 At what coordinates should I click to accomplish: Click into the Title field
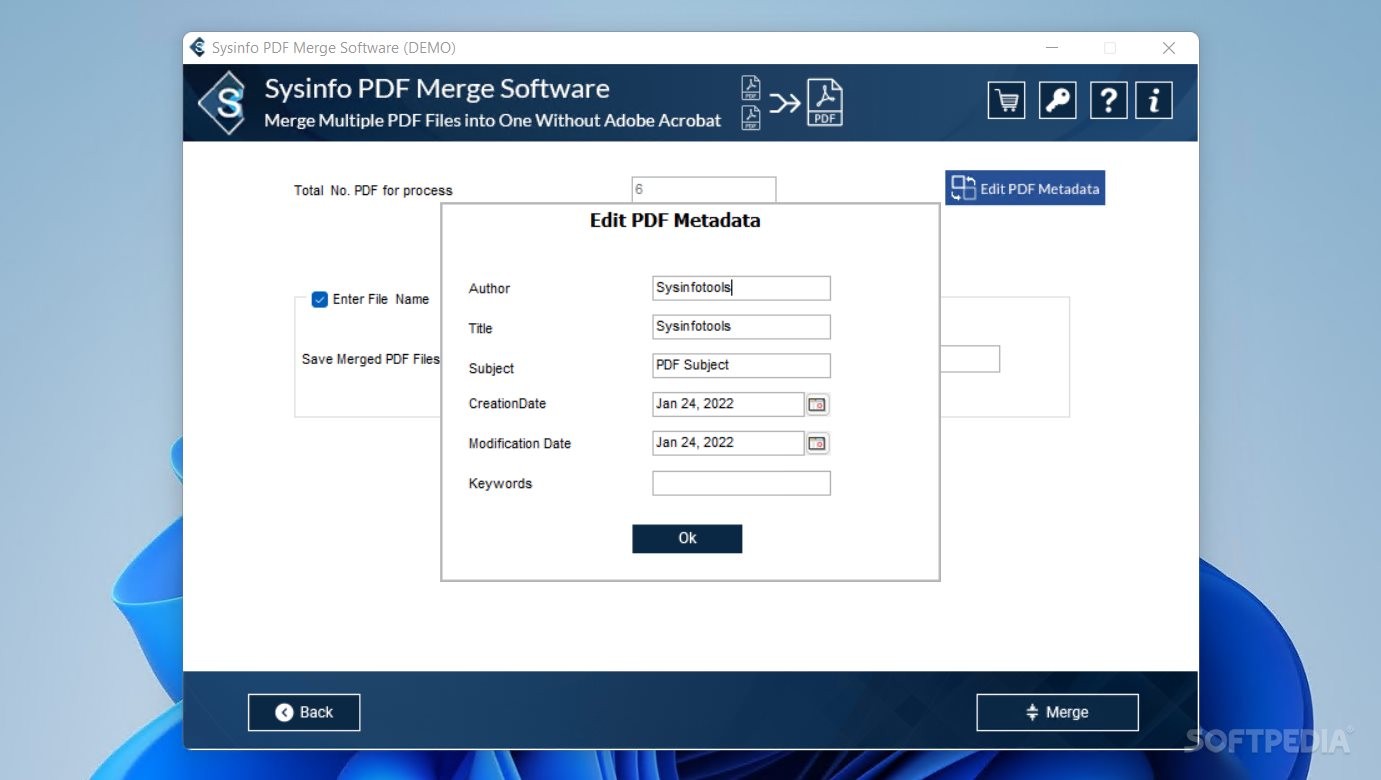pos(741,327)
